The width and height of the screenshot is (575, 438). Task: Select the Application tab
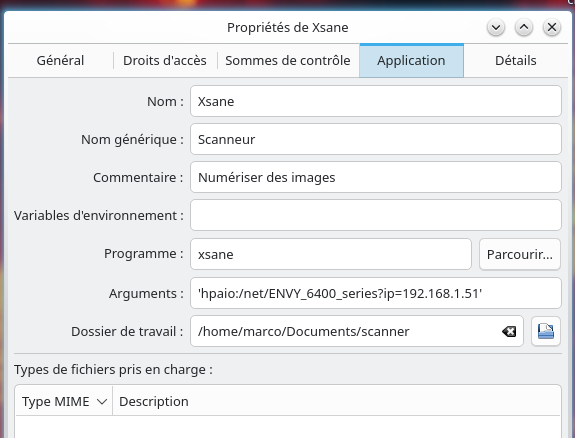click(x=411, y=61)
